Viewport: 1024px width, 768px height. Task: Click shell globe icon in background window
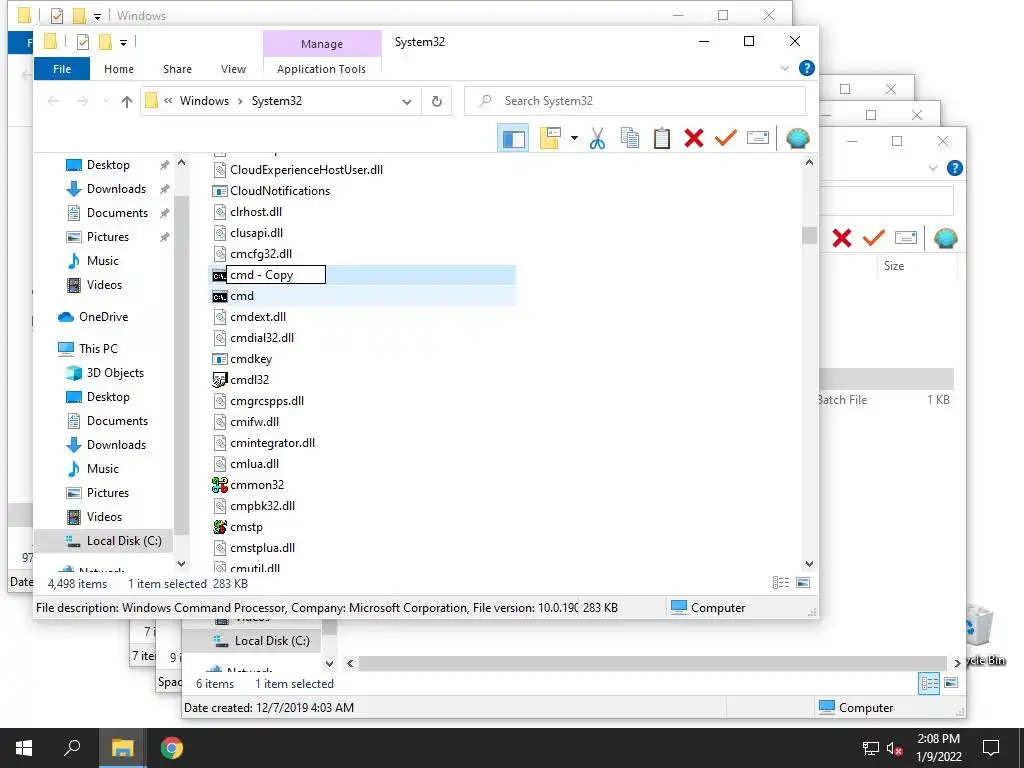click(x=946, y=238)
